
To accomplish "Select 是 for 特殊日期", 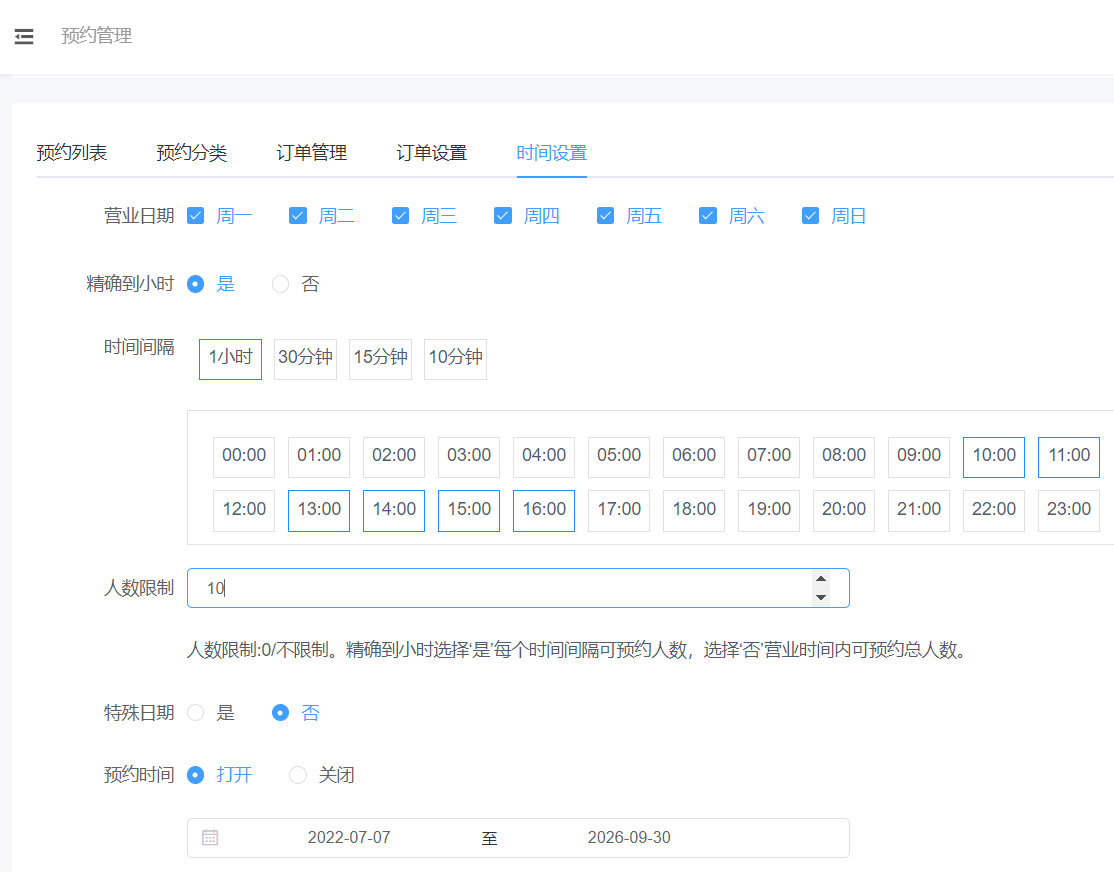I will [x=195, y=713].
